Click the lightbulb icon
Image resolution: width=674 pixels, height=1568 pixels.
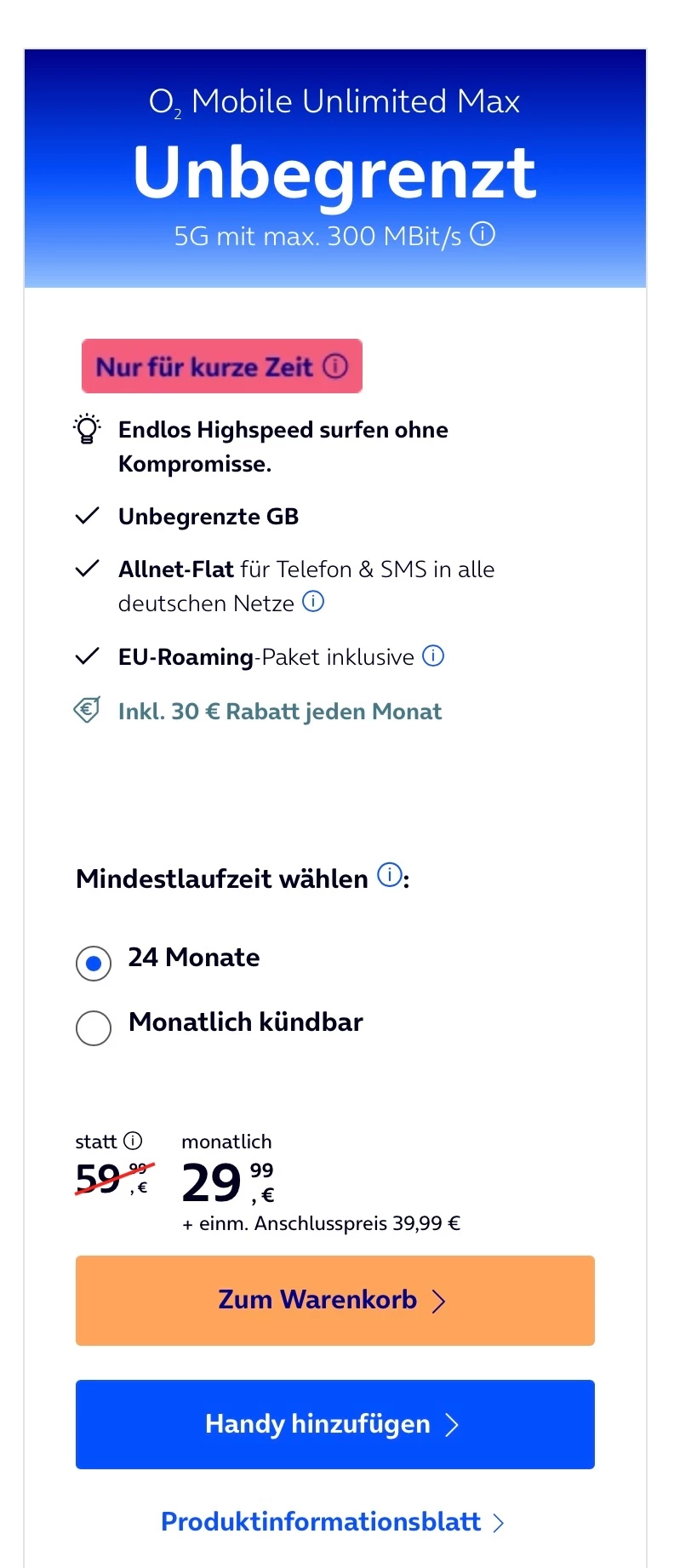pyautogui.click(x=87, y=429)
